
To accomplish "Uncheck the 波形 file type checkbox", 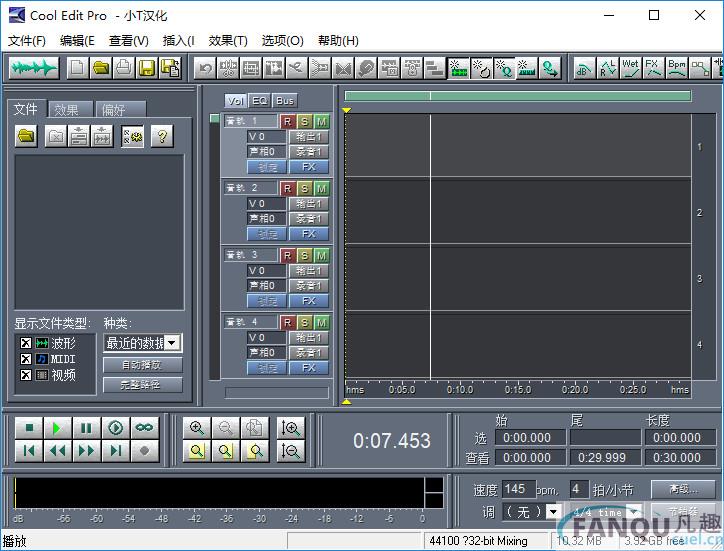I will (26, 343).
